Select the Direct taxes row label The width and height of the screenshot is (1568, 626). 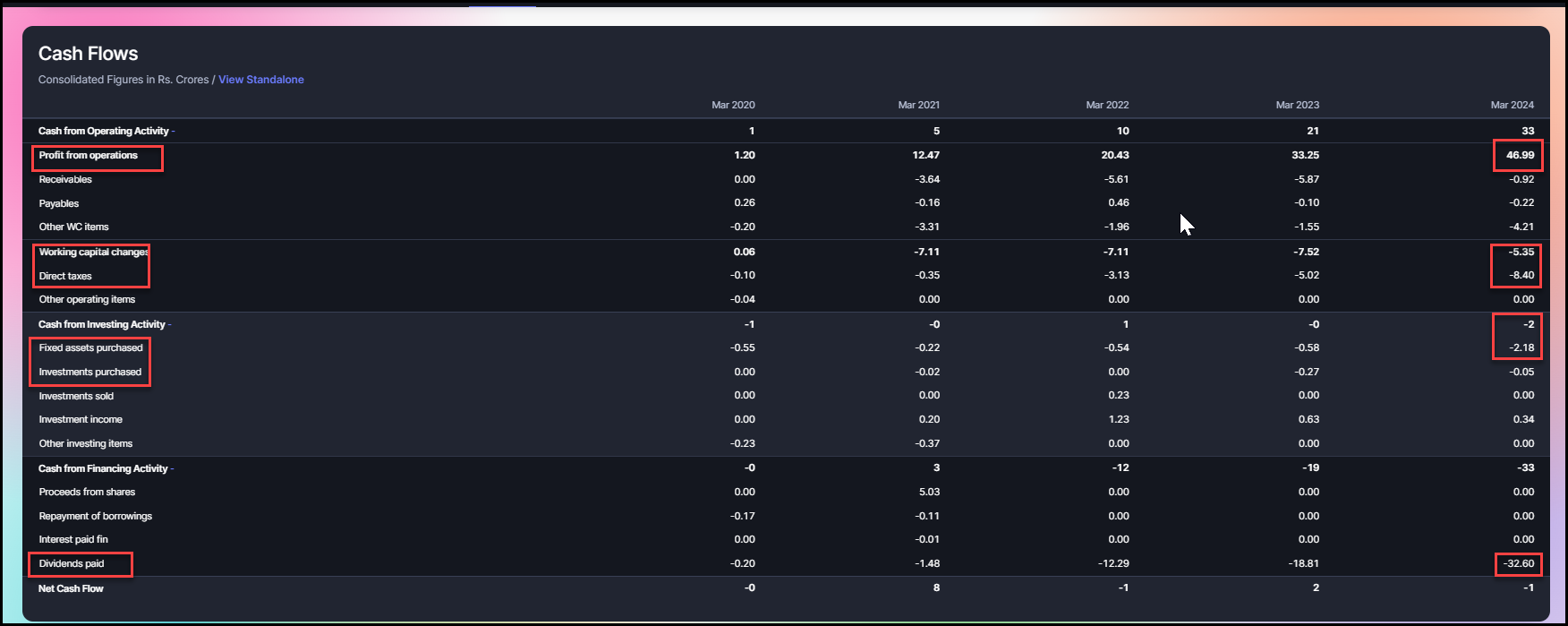pos(65,276)
